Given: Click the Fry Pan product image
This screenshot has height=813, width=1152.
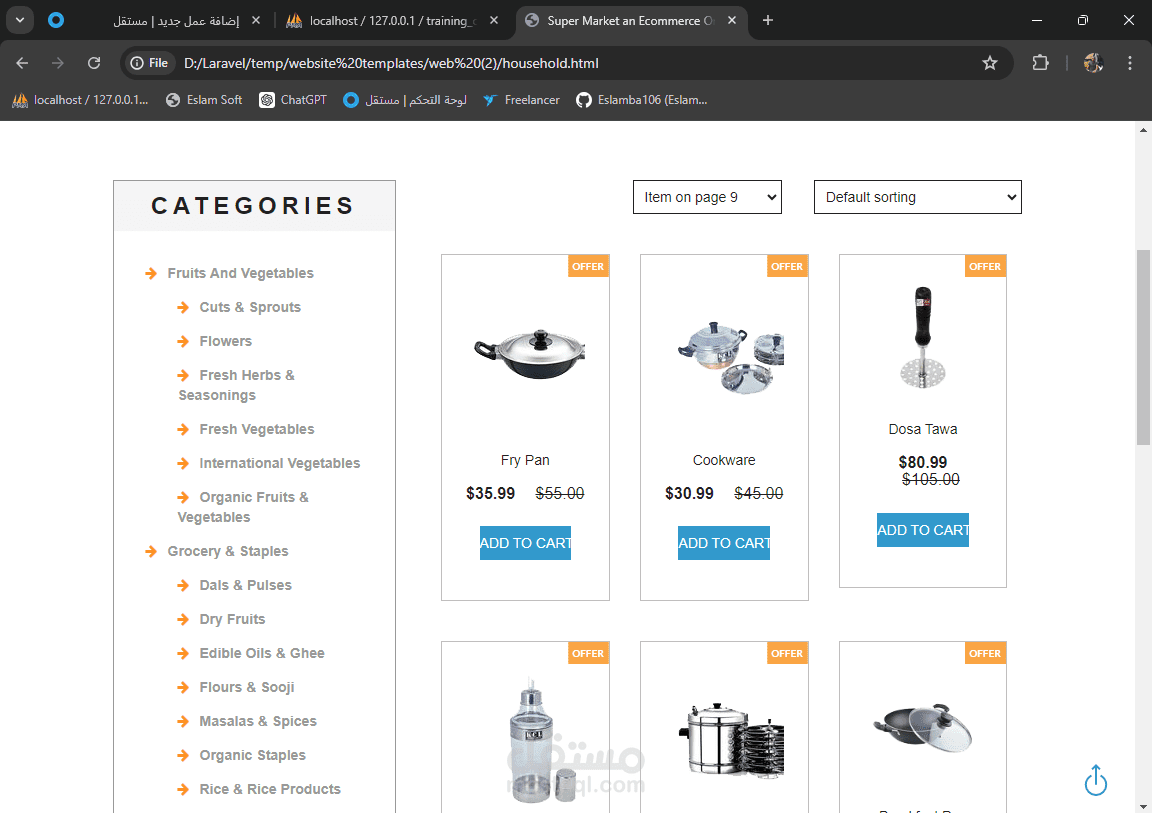Looking at the screenshot, I should (x=530, y=353).
